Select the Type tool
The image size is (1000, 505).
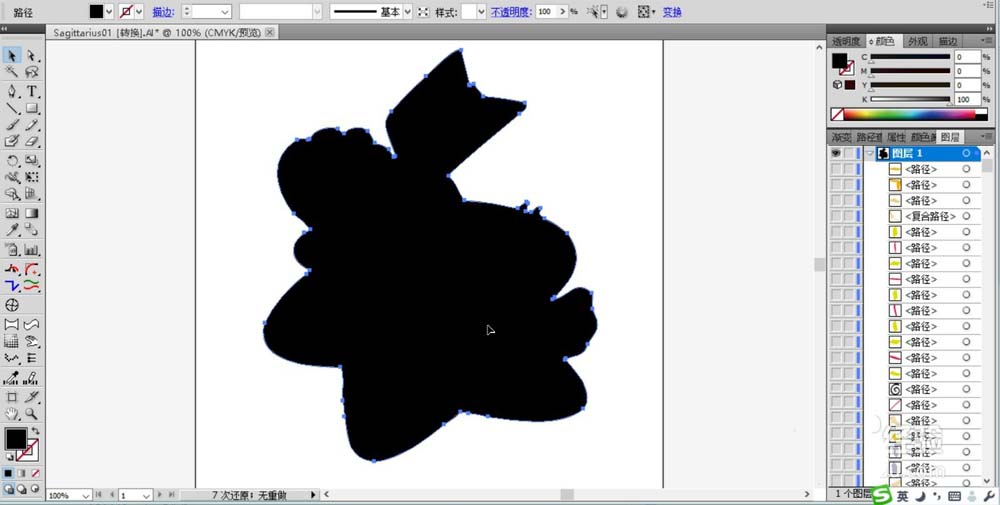[31, 92]
